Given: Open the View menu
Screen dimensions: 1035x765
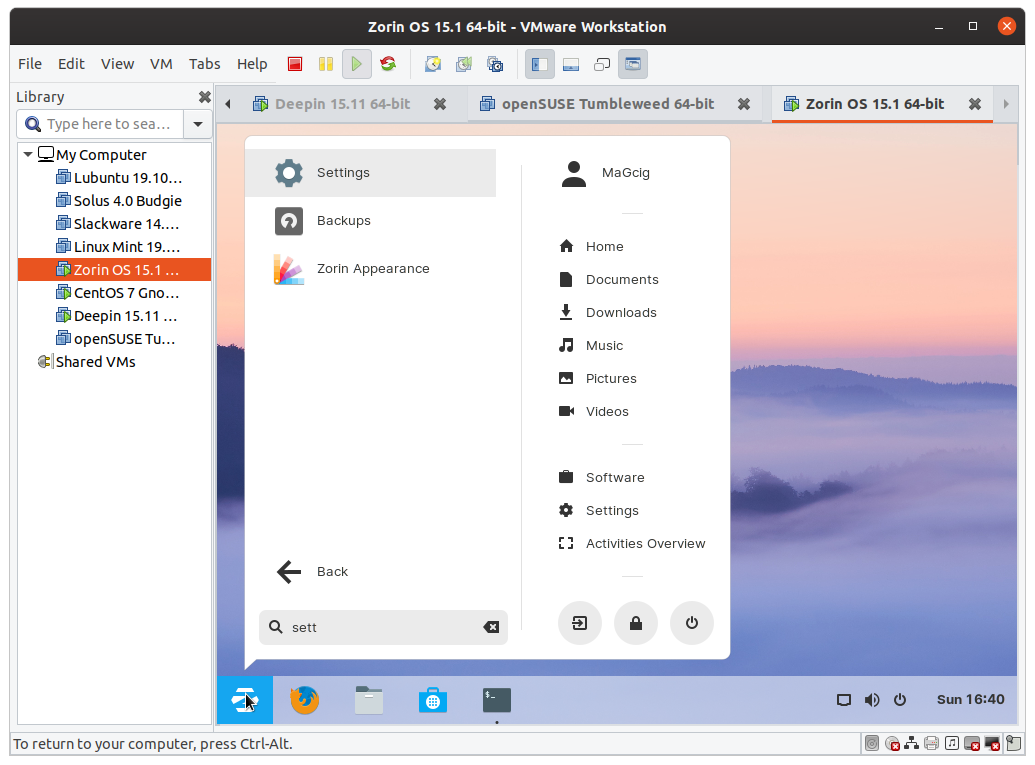Looking at the screenshot, I should point(117,64).
